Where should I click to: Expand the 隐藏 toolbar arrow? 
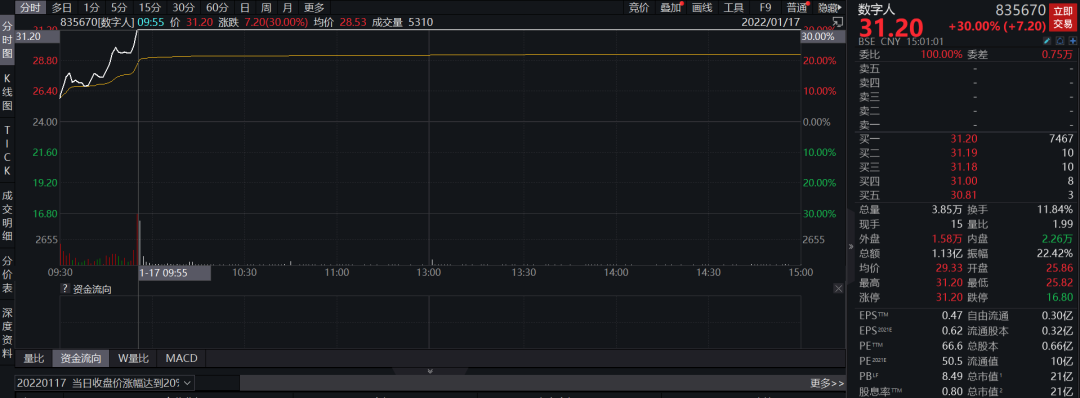[829, 8]
